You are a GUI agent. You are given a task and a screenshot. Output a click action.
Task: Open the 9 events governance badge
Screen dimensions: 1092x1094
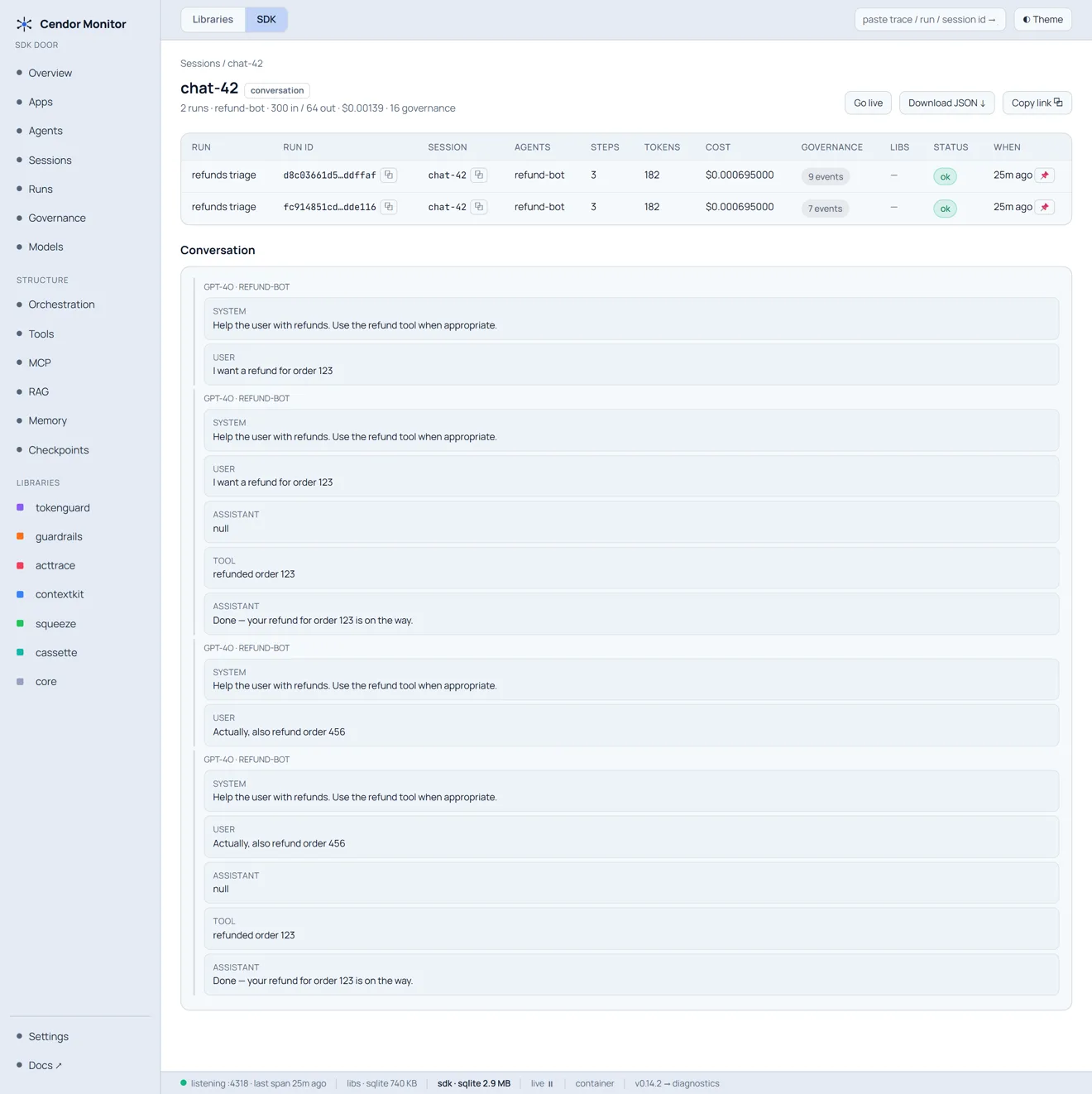pyautogui.click(x=825, y=176)
